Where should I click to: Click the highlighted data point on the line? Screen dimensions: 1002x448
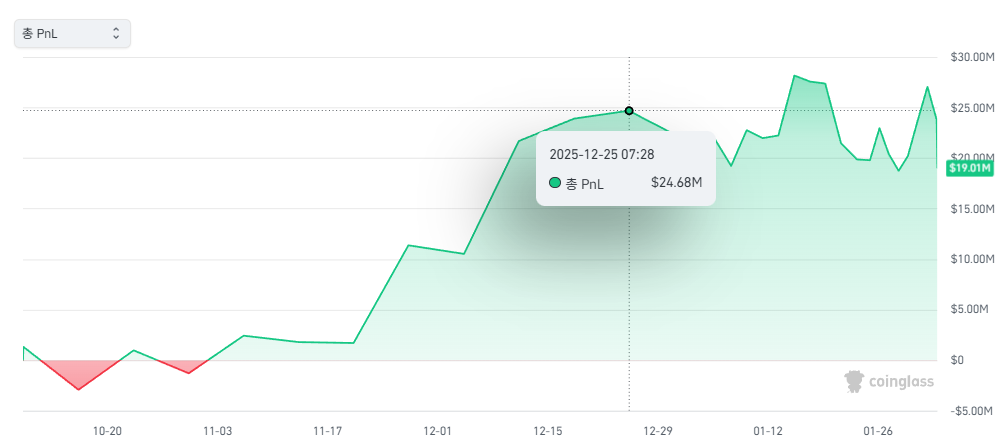629,111
